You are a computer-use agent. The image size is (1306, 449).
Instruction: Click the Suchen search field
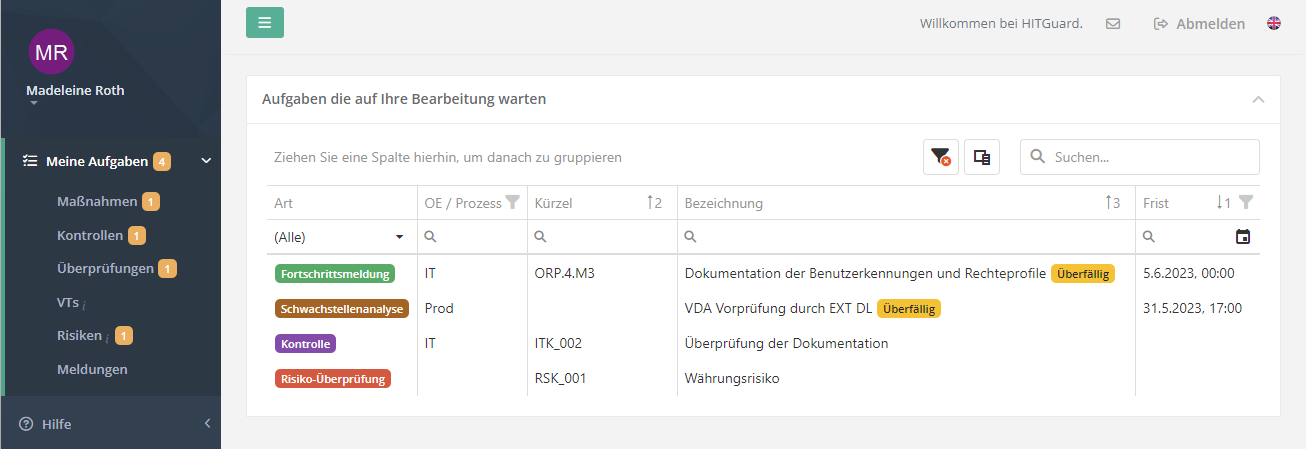pos(1150,157)
